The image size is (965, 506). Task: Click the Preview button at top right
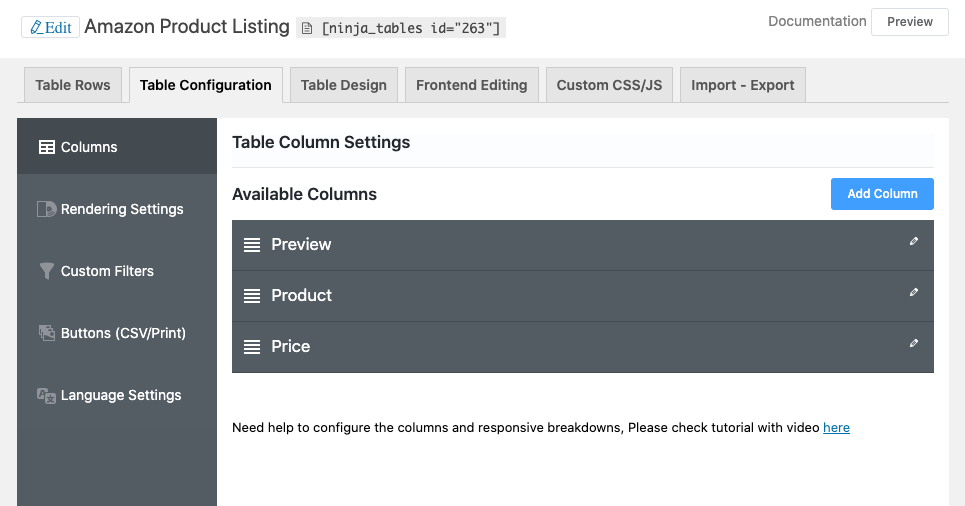click(909, 22)
